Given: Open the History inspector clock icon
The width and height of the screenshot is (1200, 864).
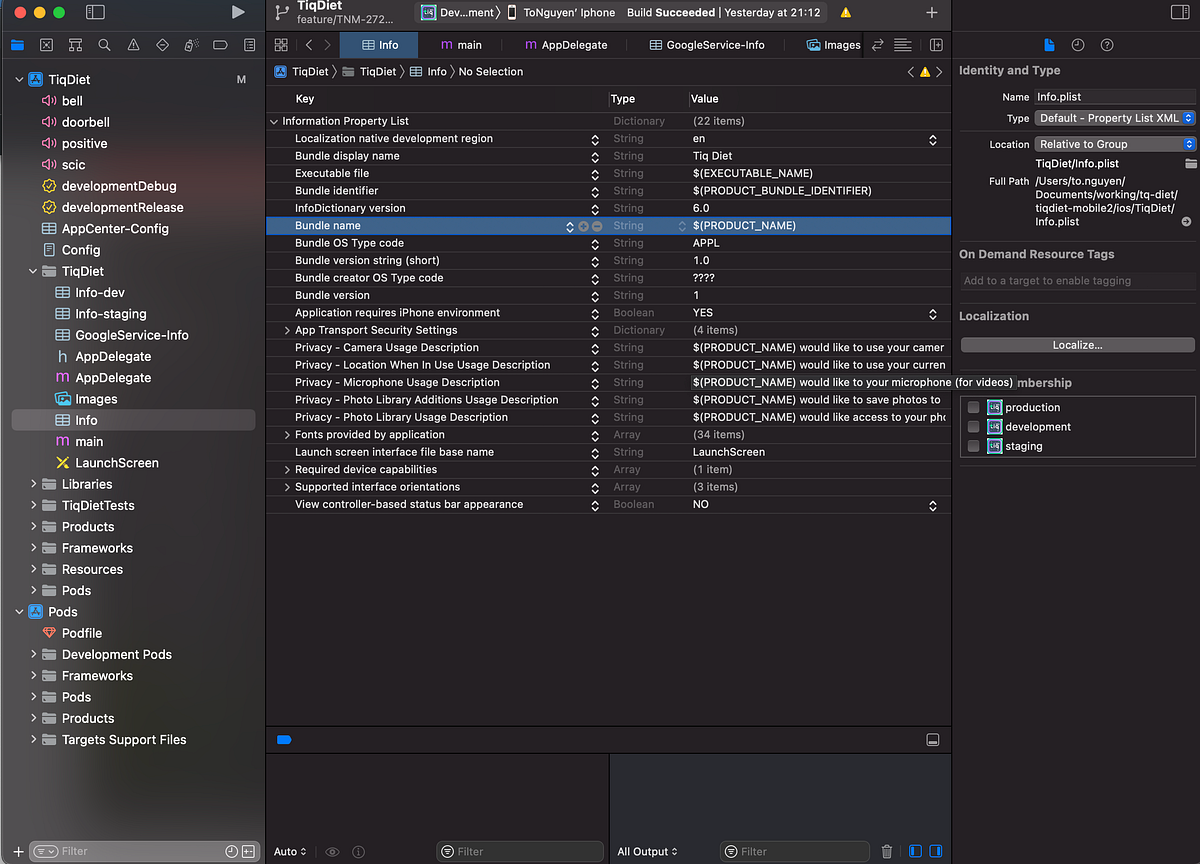Looking at the screenshot, I should [1077, 45].
